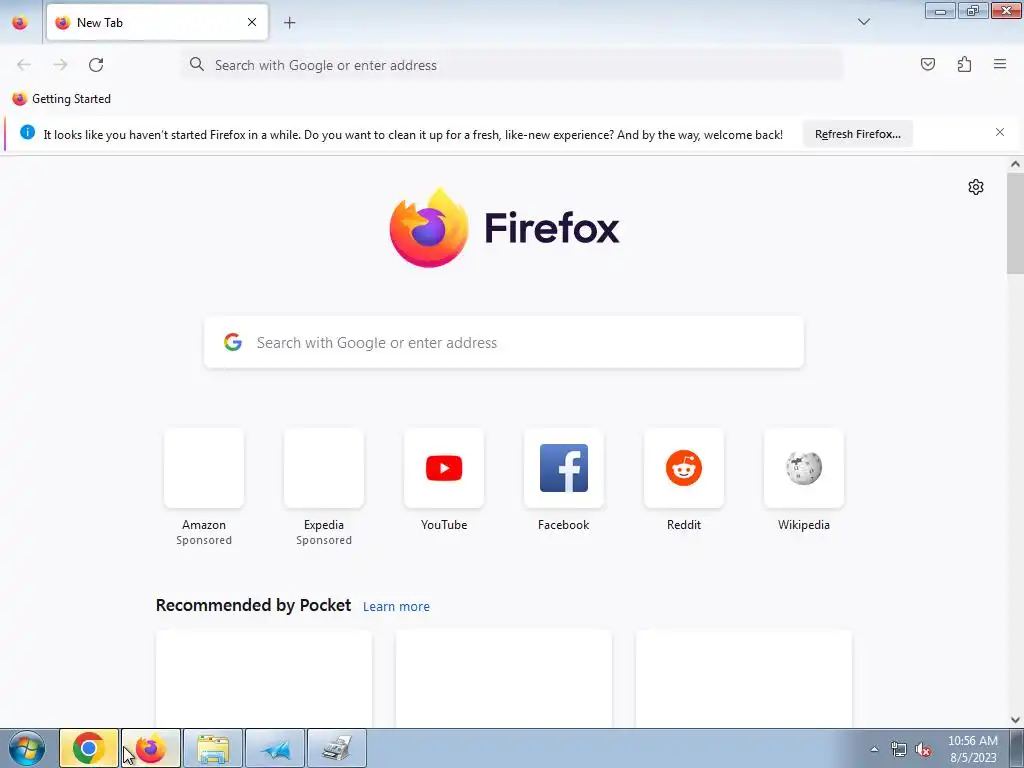The width and height of the screenshot is (1024, 768).
Task: Close the New Tab tab
Action: [252, 22]
